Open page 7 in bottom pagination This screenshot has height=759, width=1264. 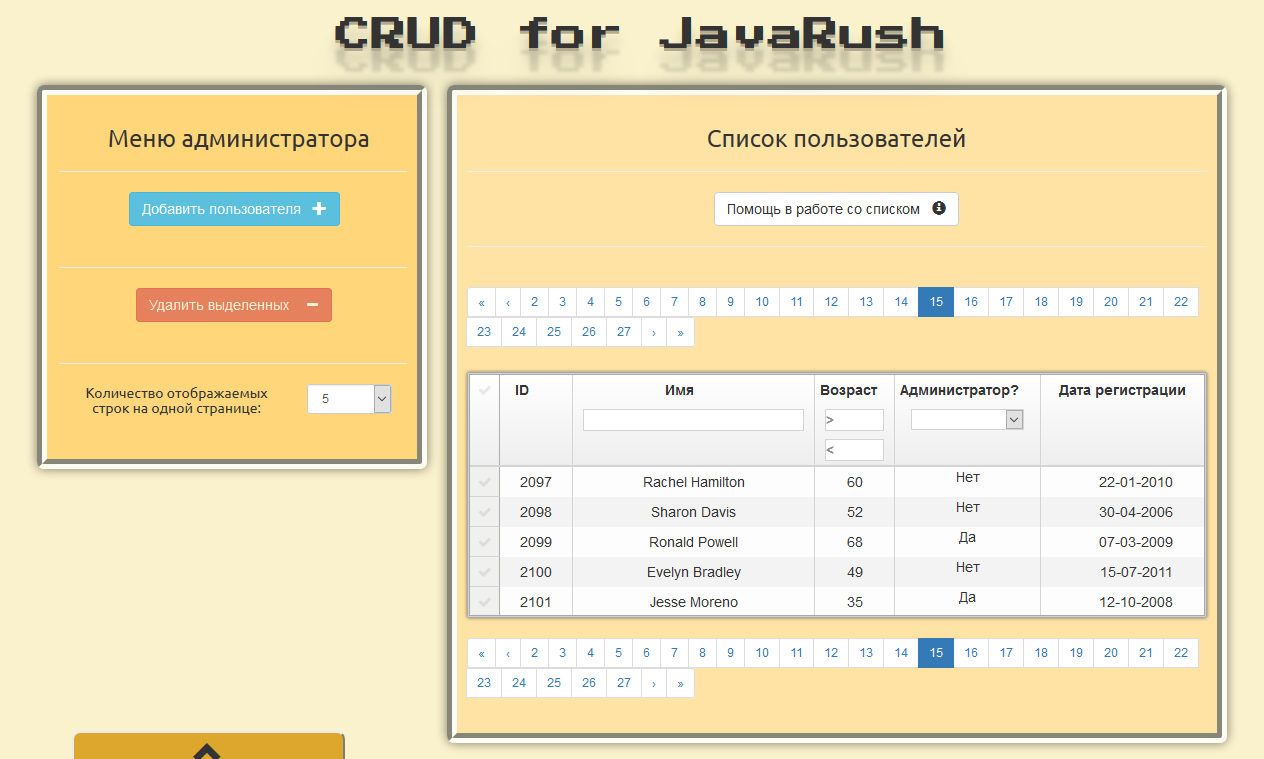[675, 653]
